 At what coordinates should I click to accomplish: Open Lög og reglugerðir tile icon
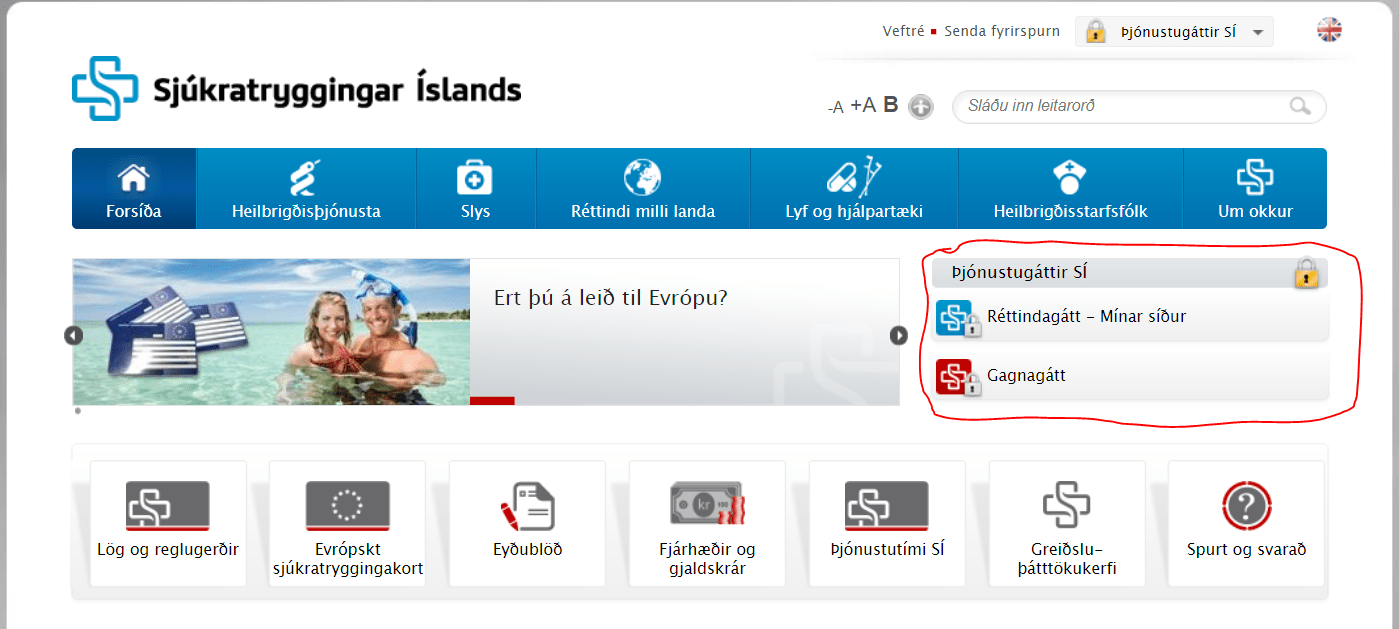tap(167, 506)
